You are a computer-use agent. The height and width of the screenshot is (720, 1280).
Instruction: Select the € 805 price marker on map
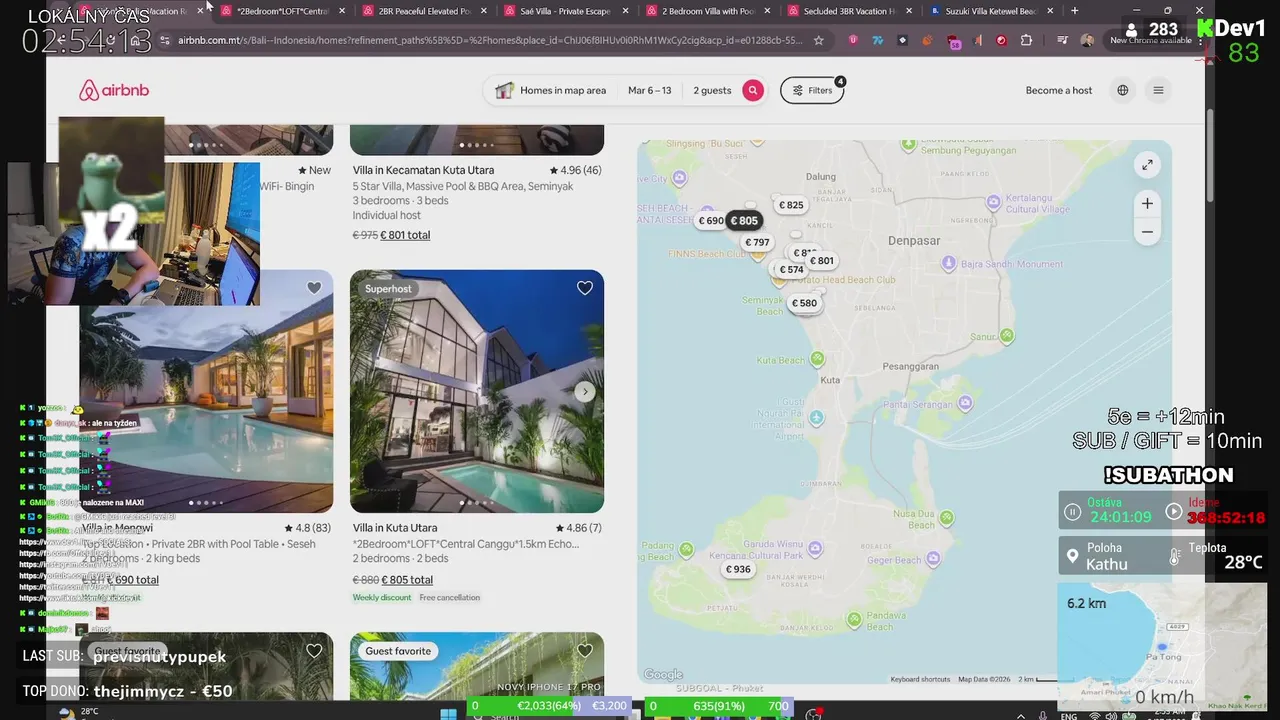(x=744, y=221)
